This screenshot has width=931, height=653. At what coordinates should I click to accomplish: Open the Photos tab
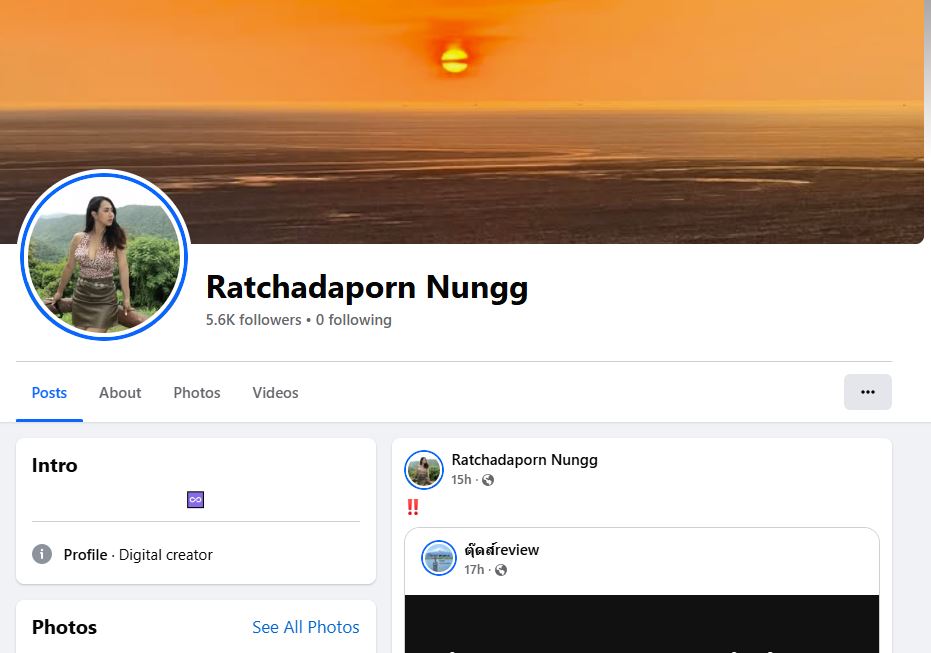coord(197,393)
